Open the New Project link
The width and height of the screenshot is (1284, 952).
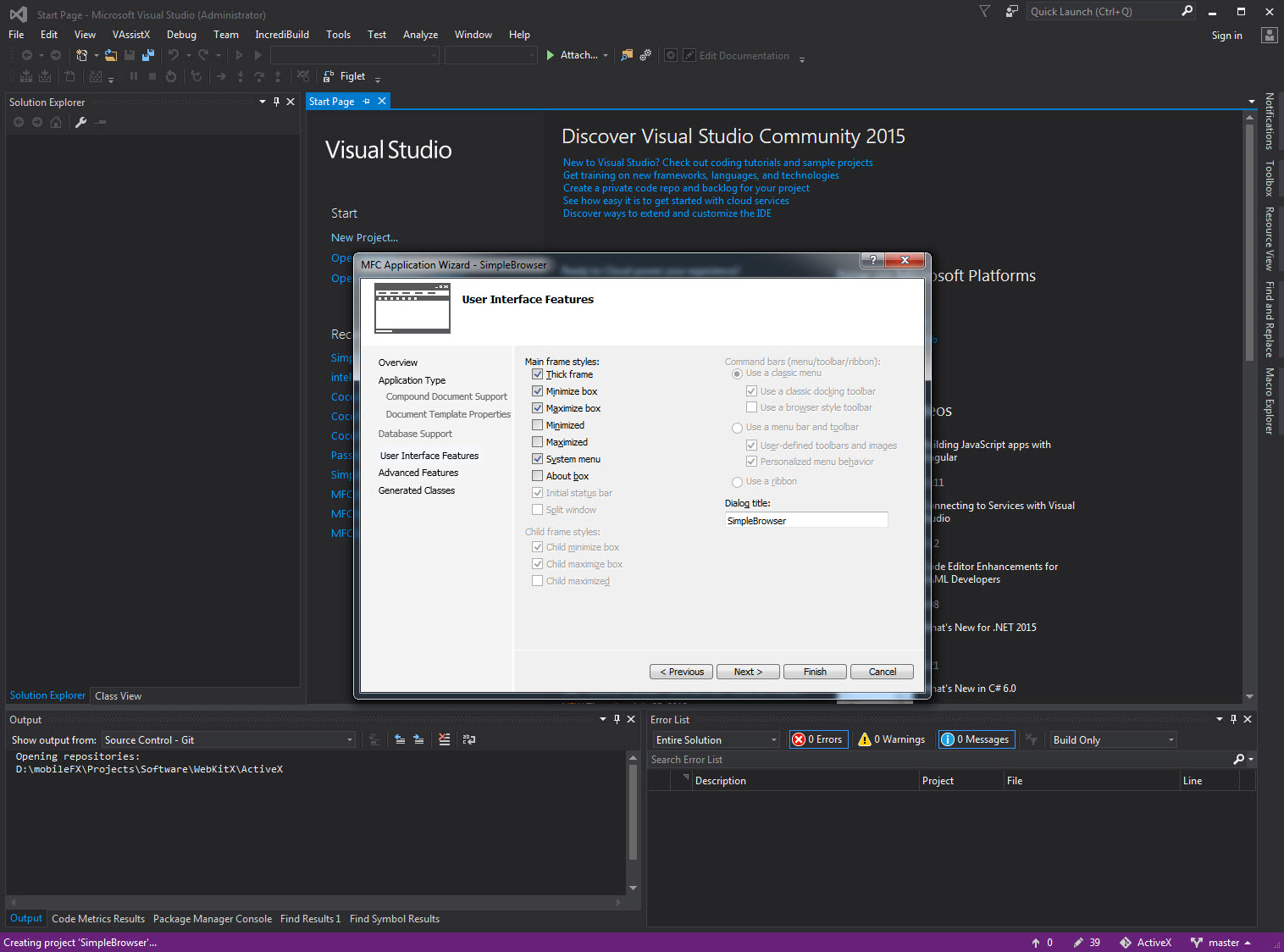[x=364, y=238]
